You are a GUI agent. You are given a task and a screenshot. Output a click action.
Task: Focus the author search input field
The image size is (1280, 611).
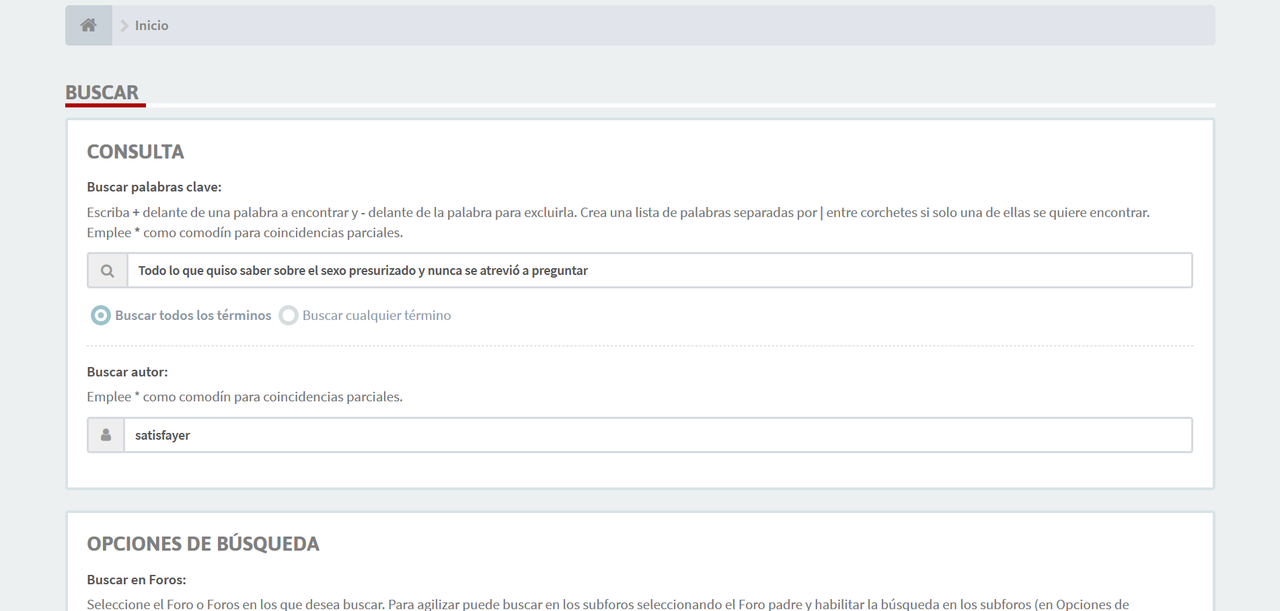(x=658, y=435)
